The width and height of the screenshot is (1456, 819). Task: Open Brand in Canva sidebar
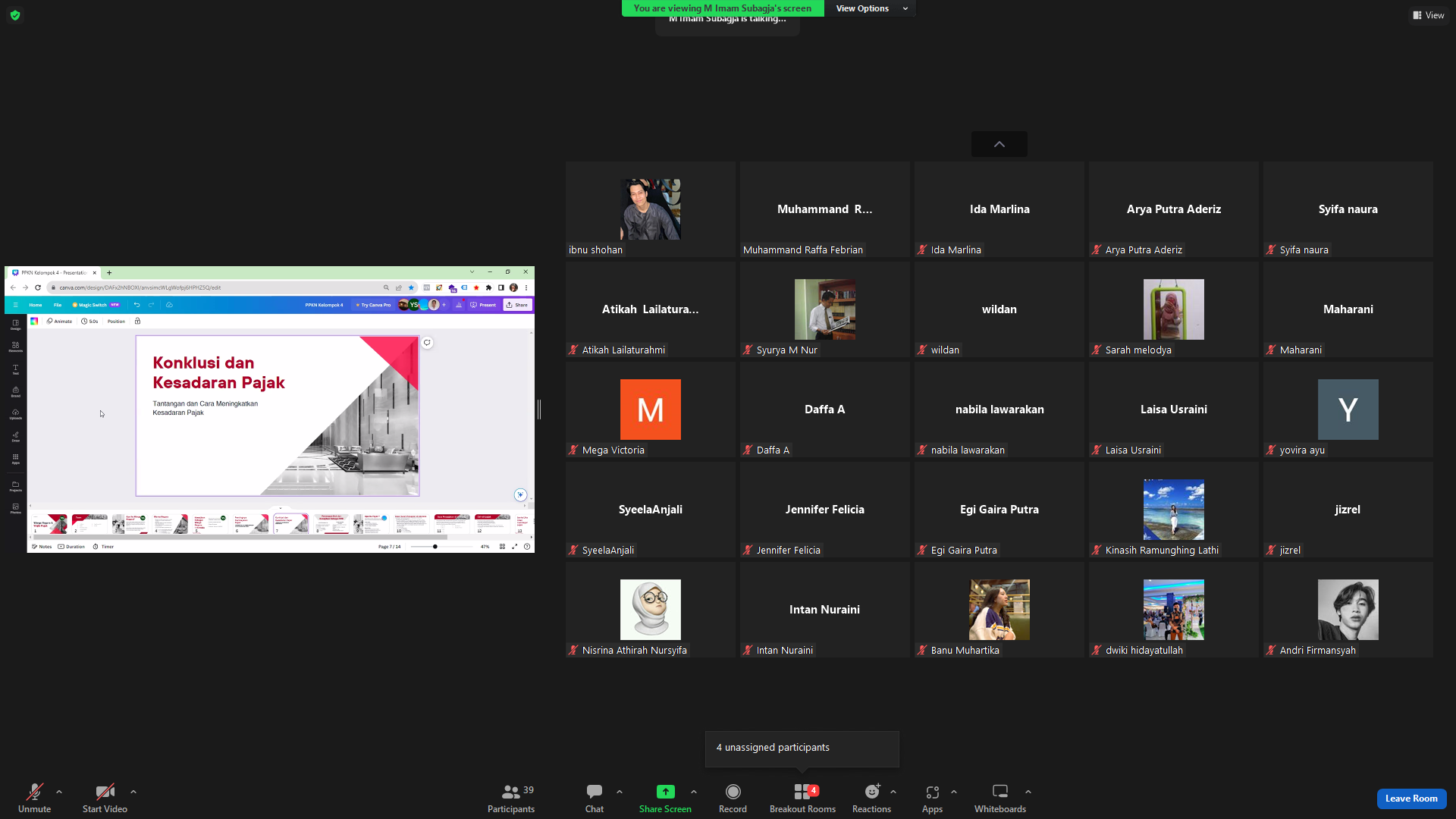coord(15,391)
